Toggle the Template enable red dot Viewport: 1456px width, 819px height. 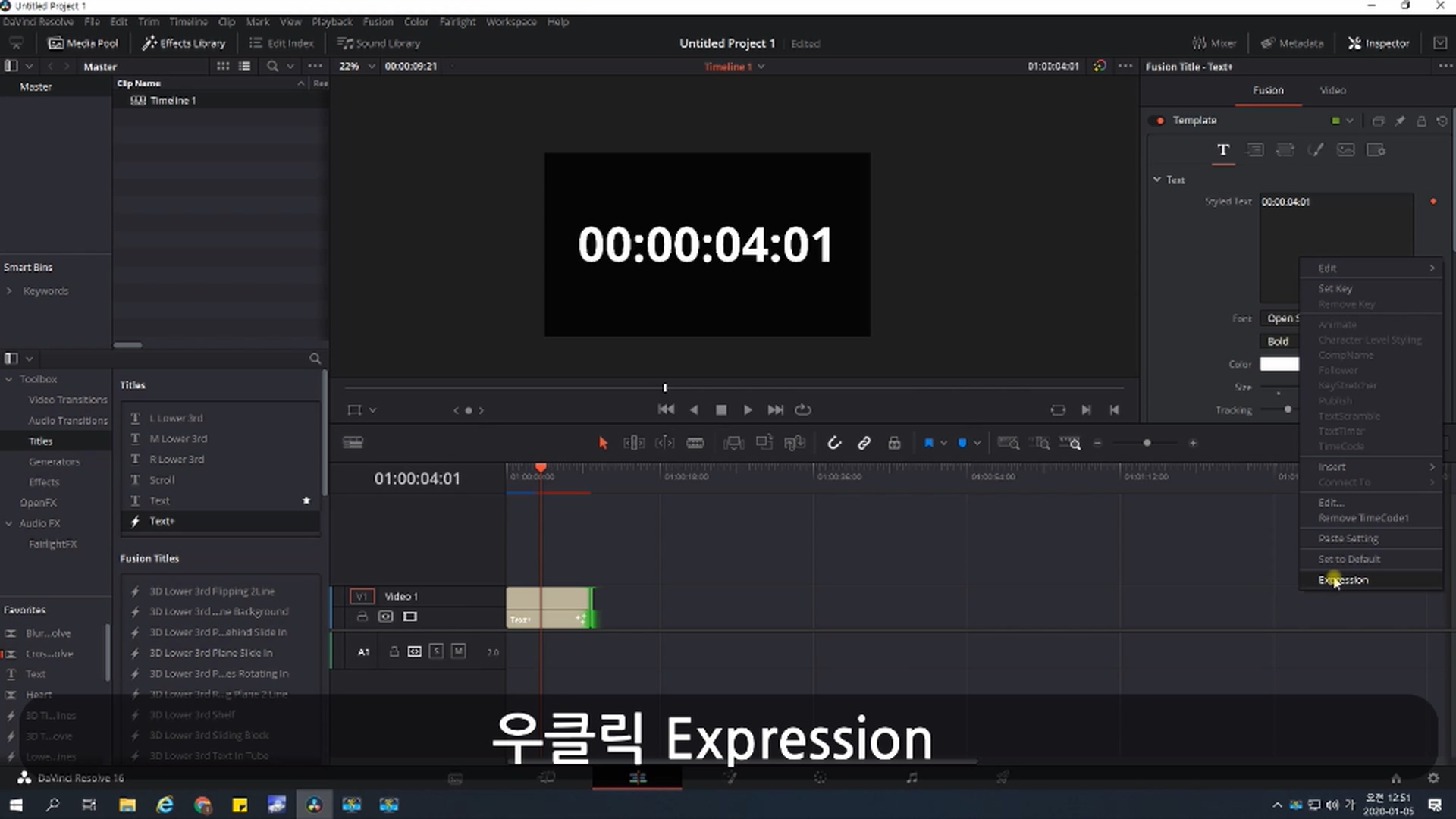pos(1159,121)
